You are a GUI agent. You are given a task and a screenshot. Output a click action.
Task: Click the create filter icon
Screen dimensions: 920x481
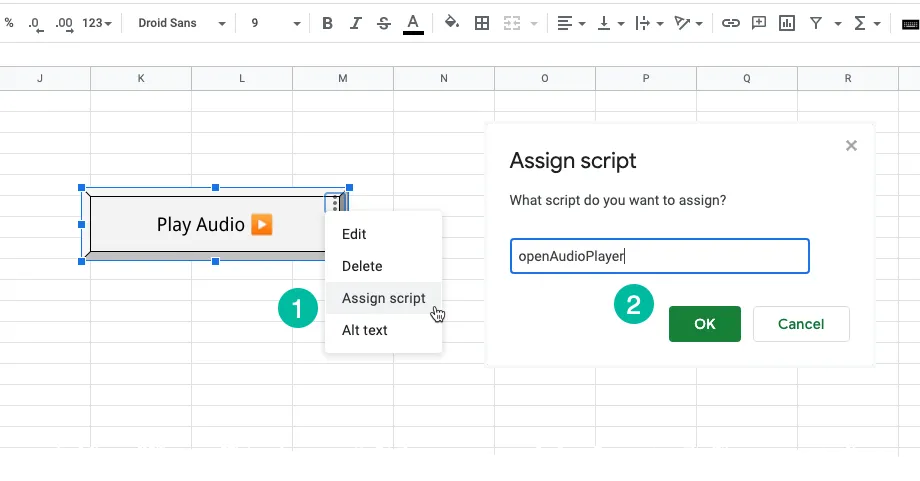coord(816,23)
